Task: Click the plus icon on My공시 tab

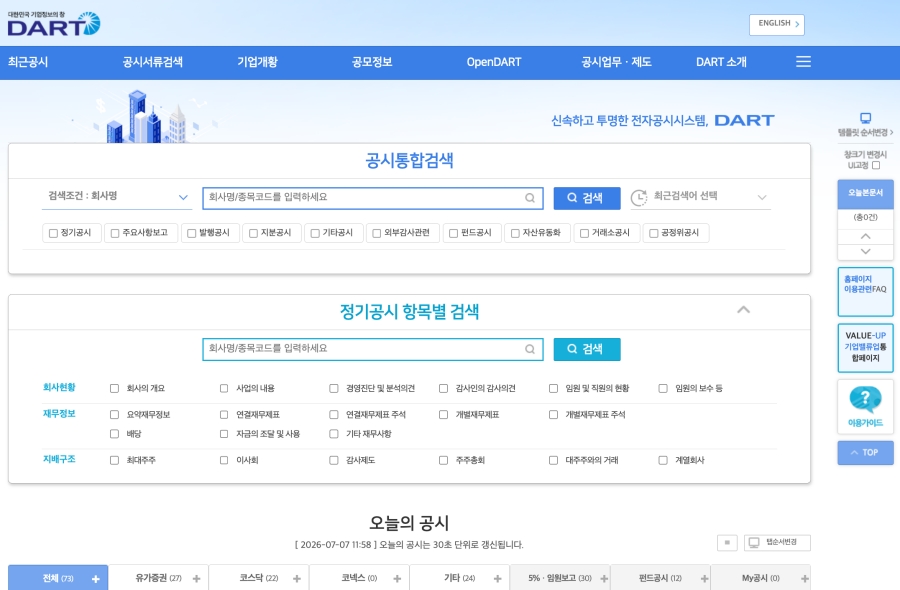Action: (x=805, y=579)
